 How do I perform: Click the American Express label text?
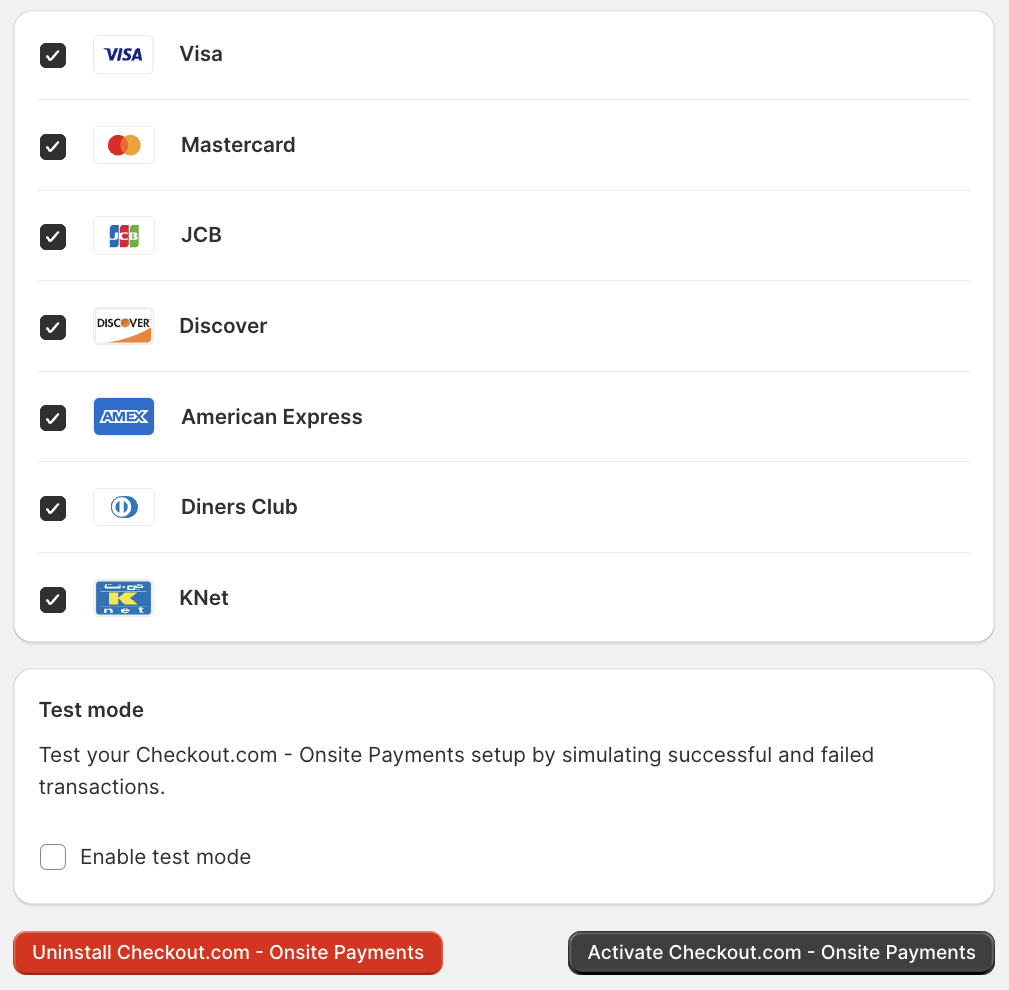[x=271, y=416]
